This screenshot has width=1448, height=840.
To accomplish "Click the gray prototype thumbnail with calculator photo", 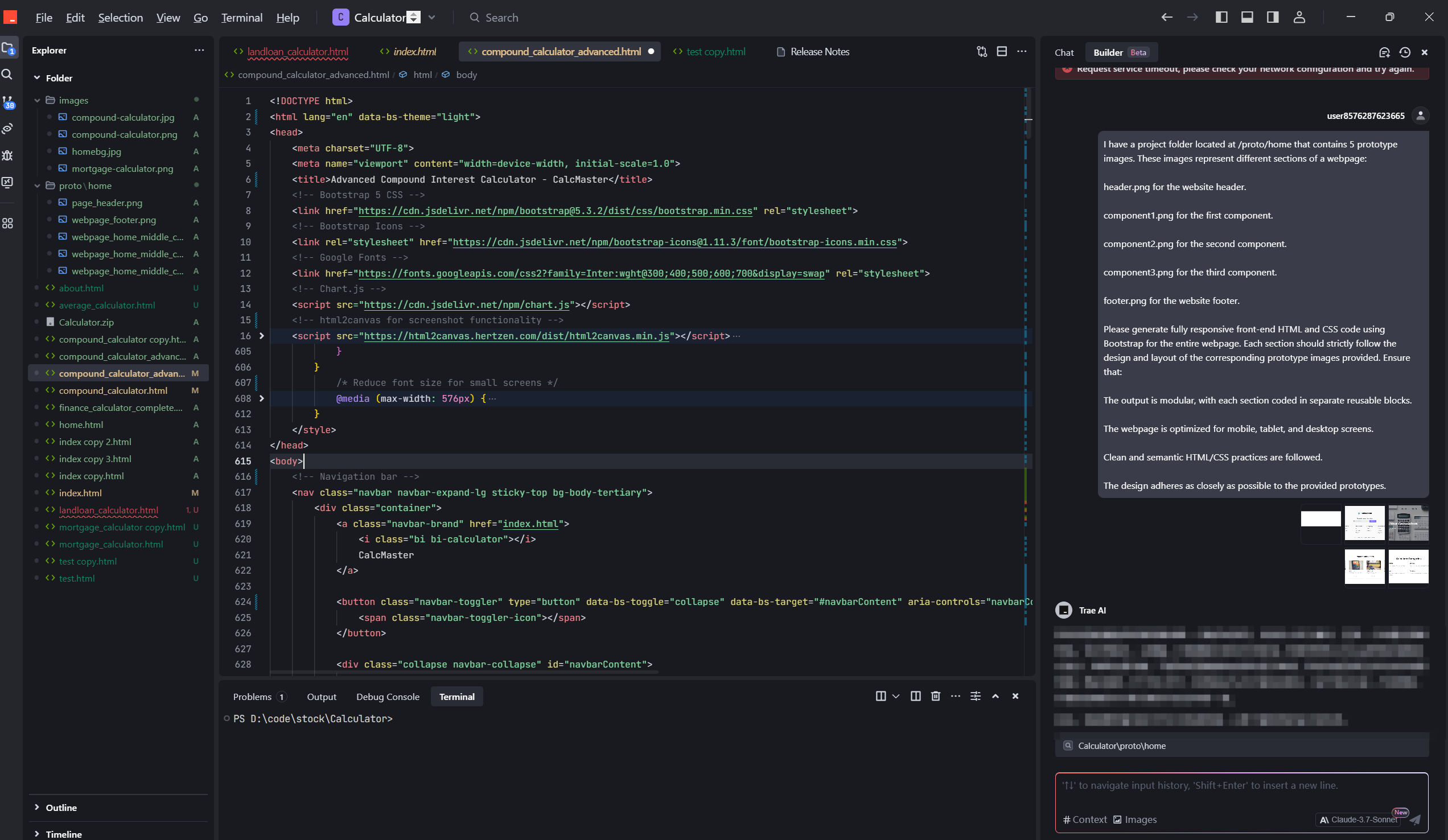I will tap(1408, 522).
